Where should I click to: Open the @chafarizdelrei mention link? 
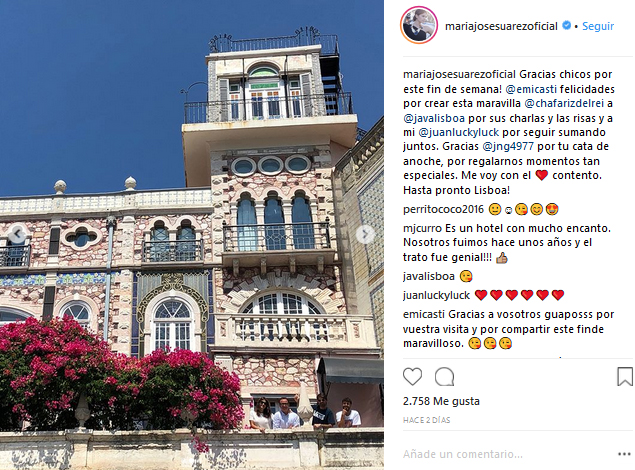564,103
